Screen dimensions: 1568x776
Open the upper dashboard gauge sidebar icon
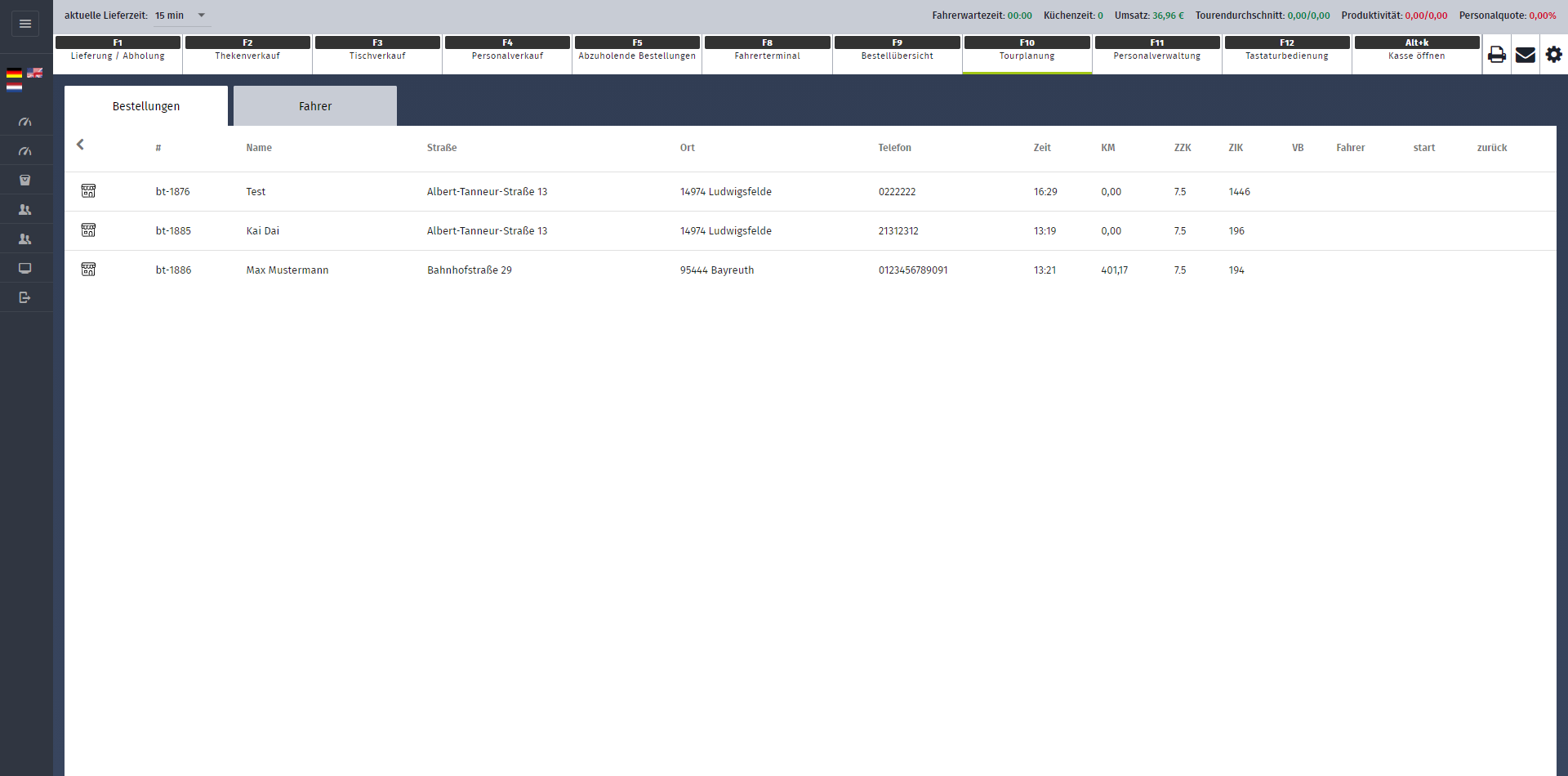25,122
